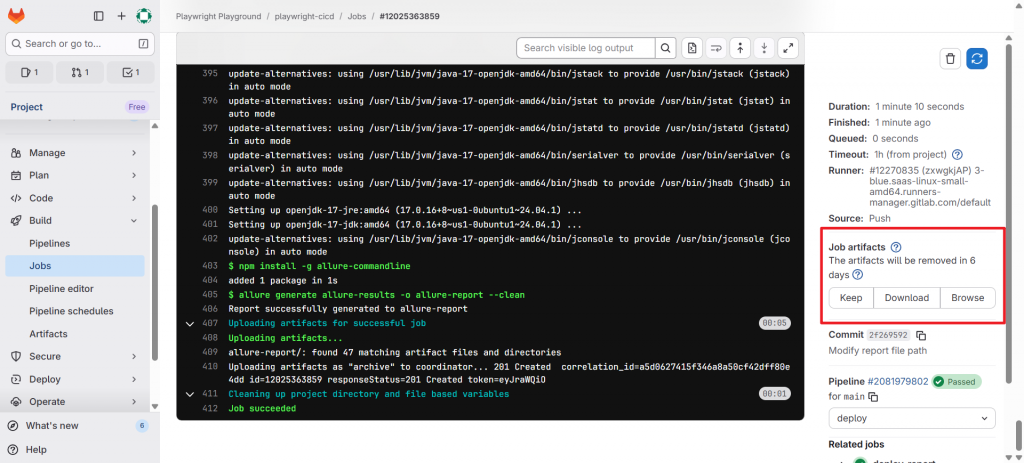Download the job artifacts

pyautogui.click(x=906, y=298)
